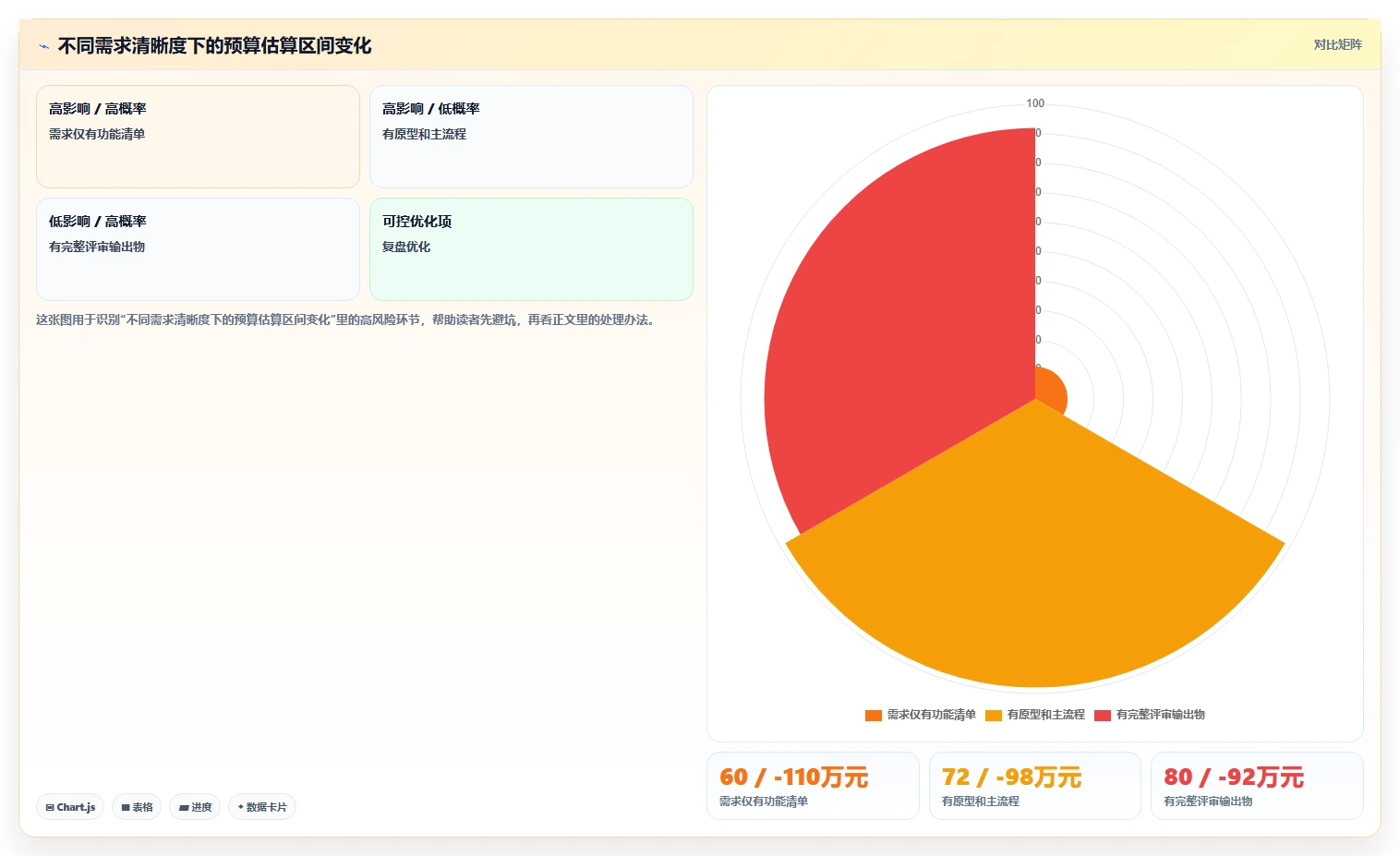
Task: Select the 高影响 / 低概率 card
Action: pos(531,137)
